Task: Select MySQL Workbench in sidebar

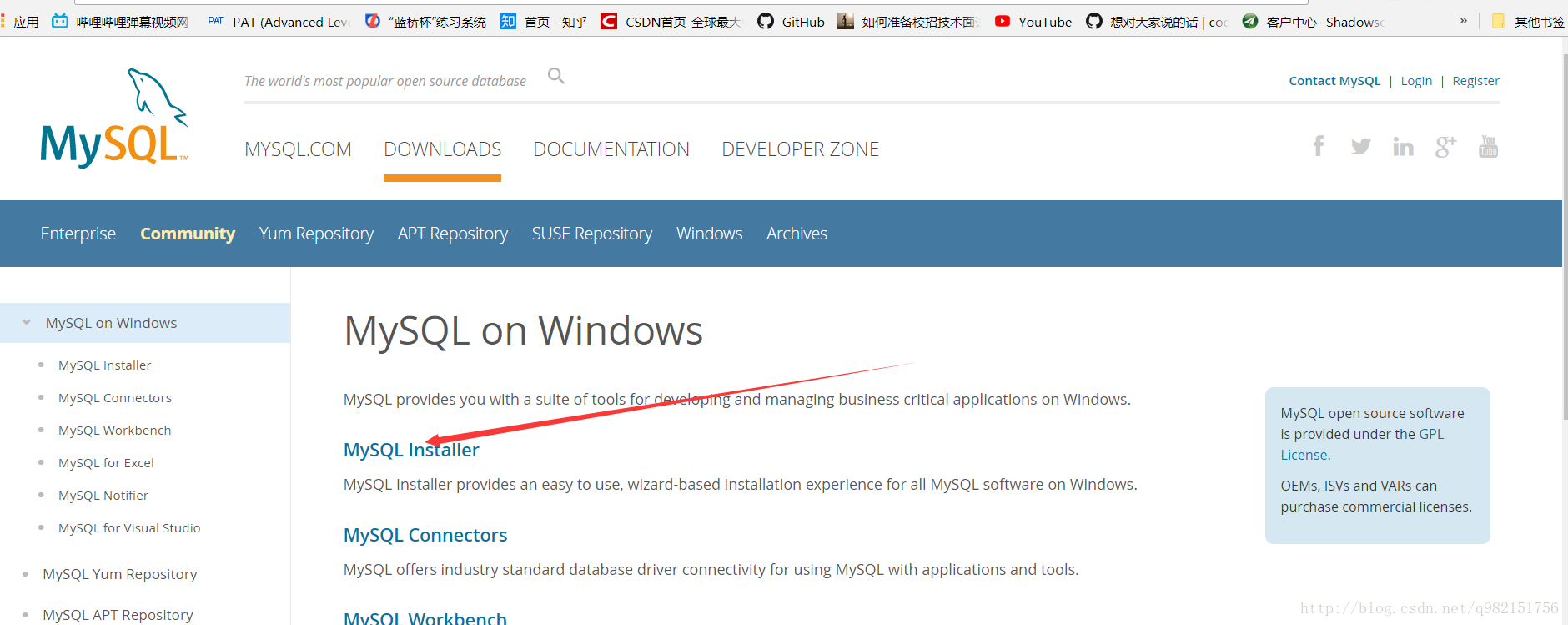Action: click(x=115, y=431)
